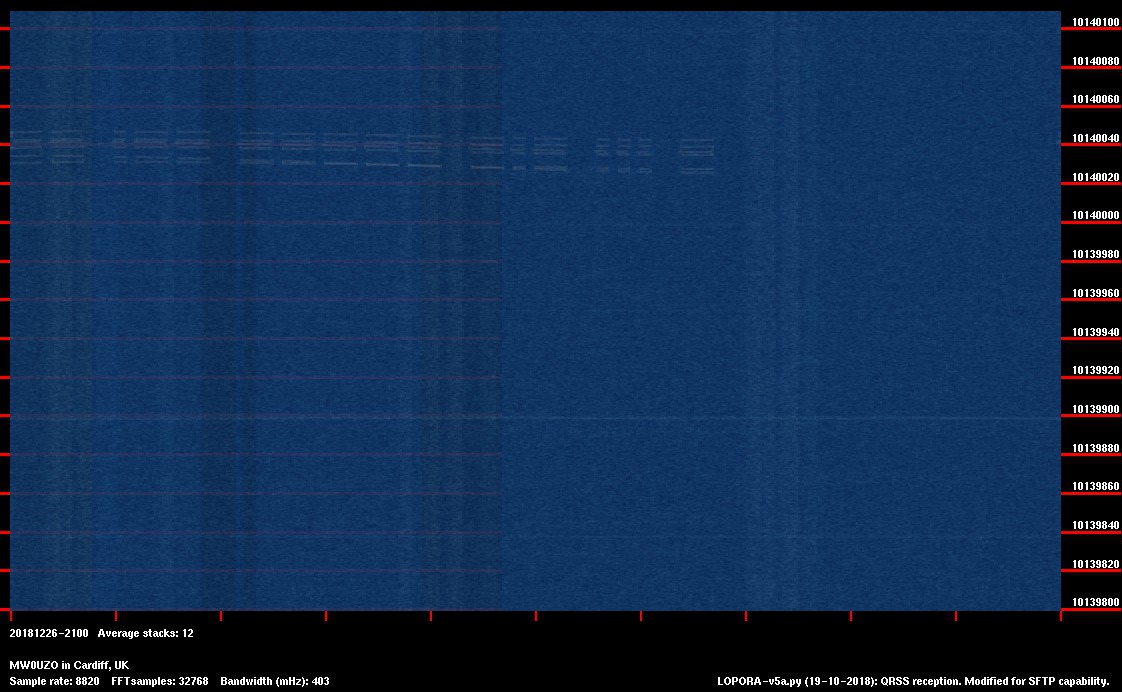Click the 10139960 frequency label

point(1096,294)
